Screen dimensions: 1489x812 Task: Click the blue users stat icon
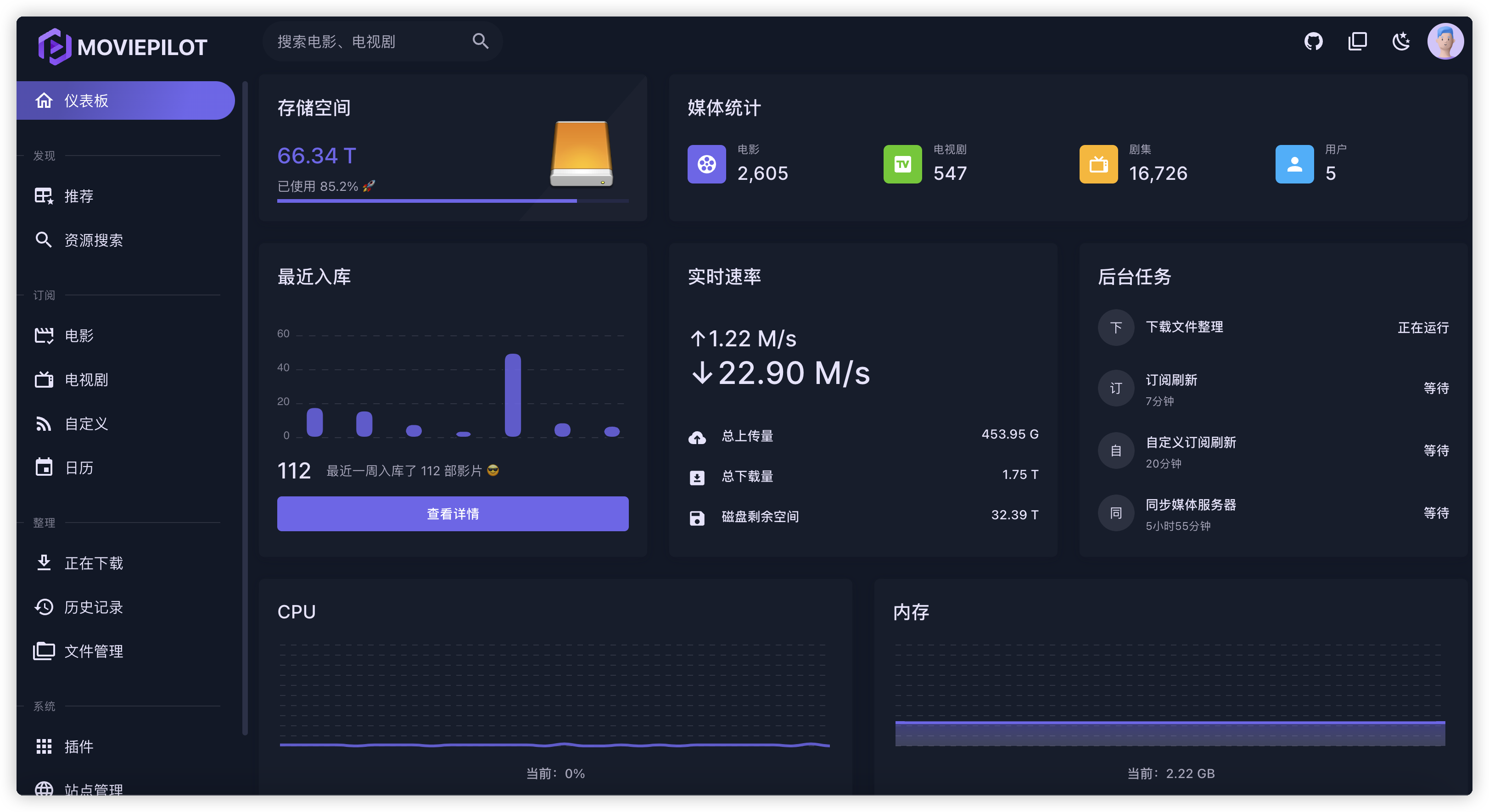pyautogui.click(x=1294, y=164)
